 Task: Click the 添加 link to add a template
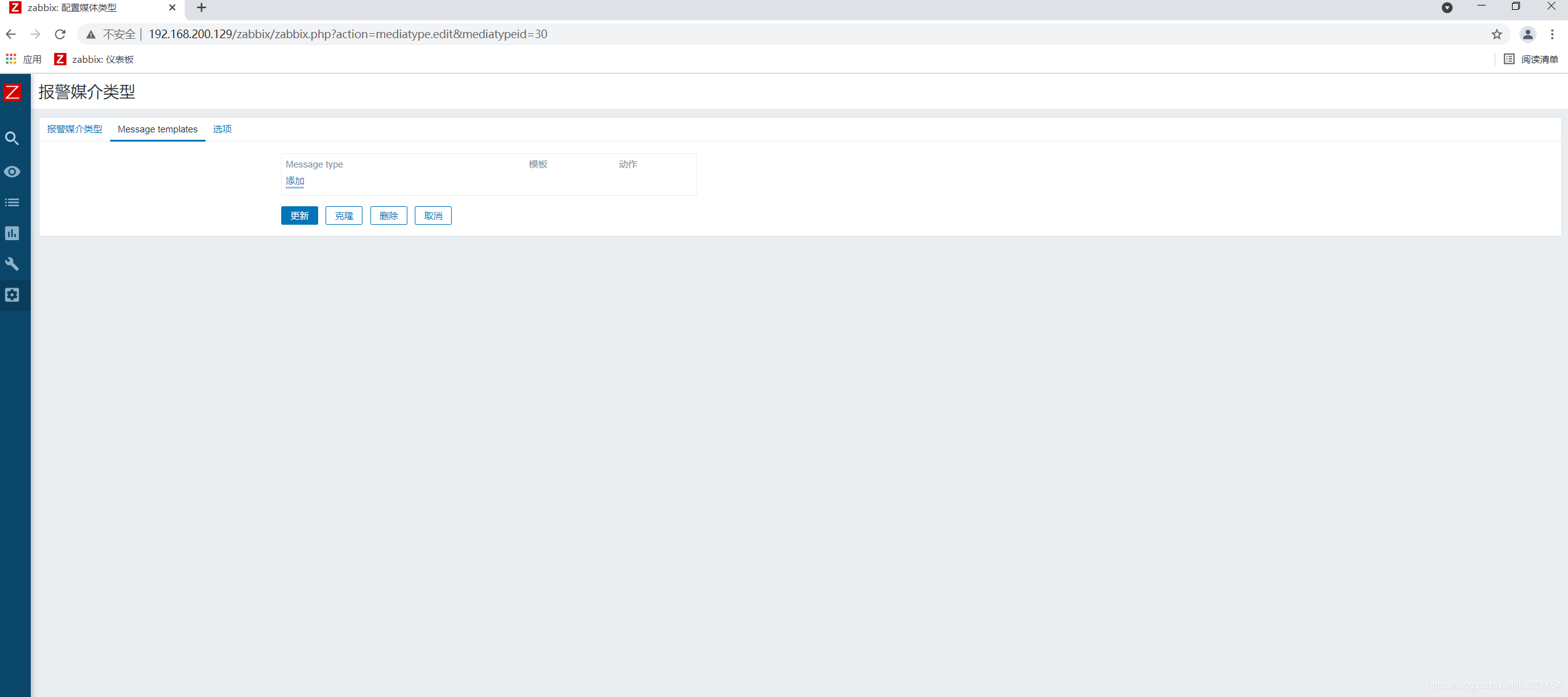pyautogui.click(x=295, y=181)
